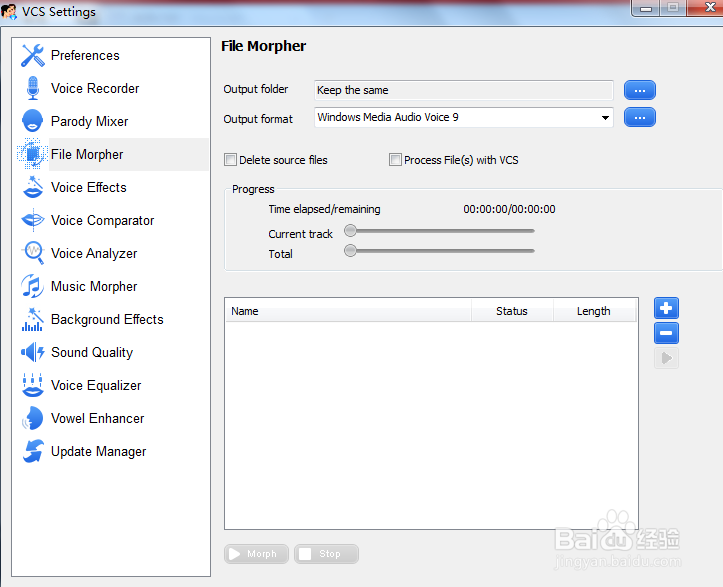Remove a file with the minus button

point(666,333)
